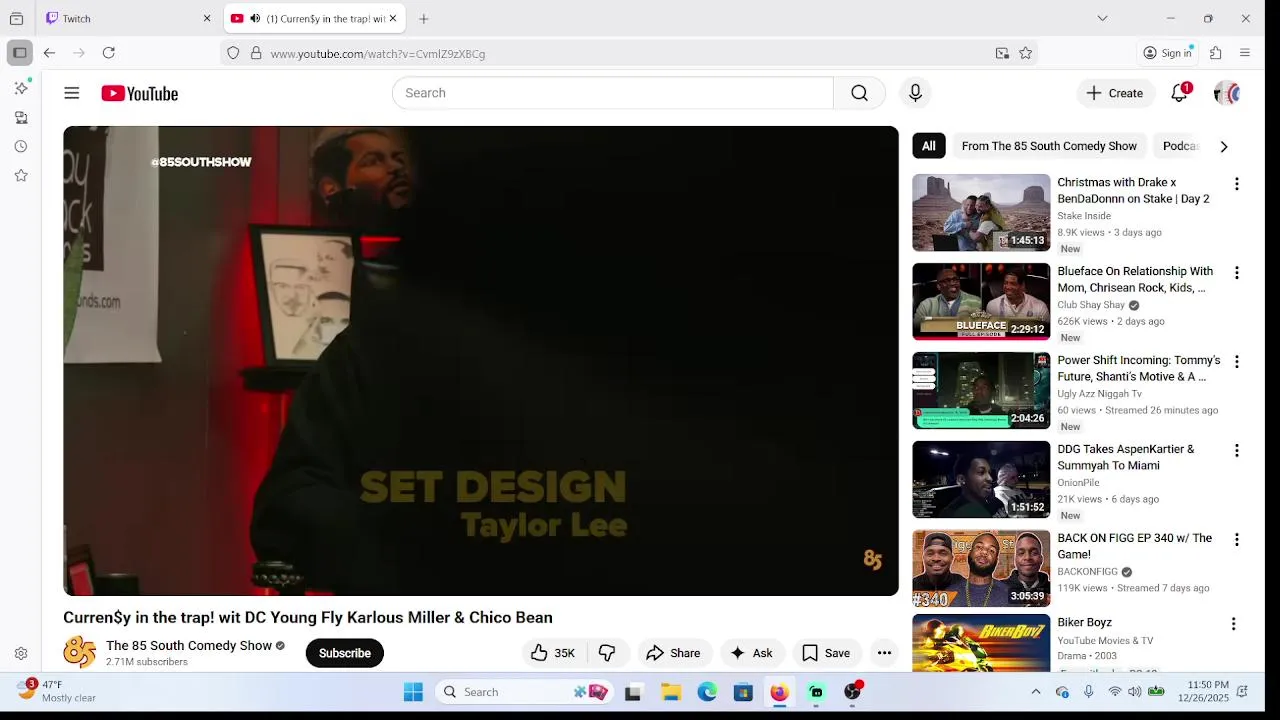The width and height of the screenshot is (1280, 720).
Task: Open Windows Start menu
Action: [413, 692]
